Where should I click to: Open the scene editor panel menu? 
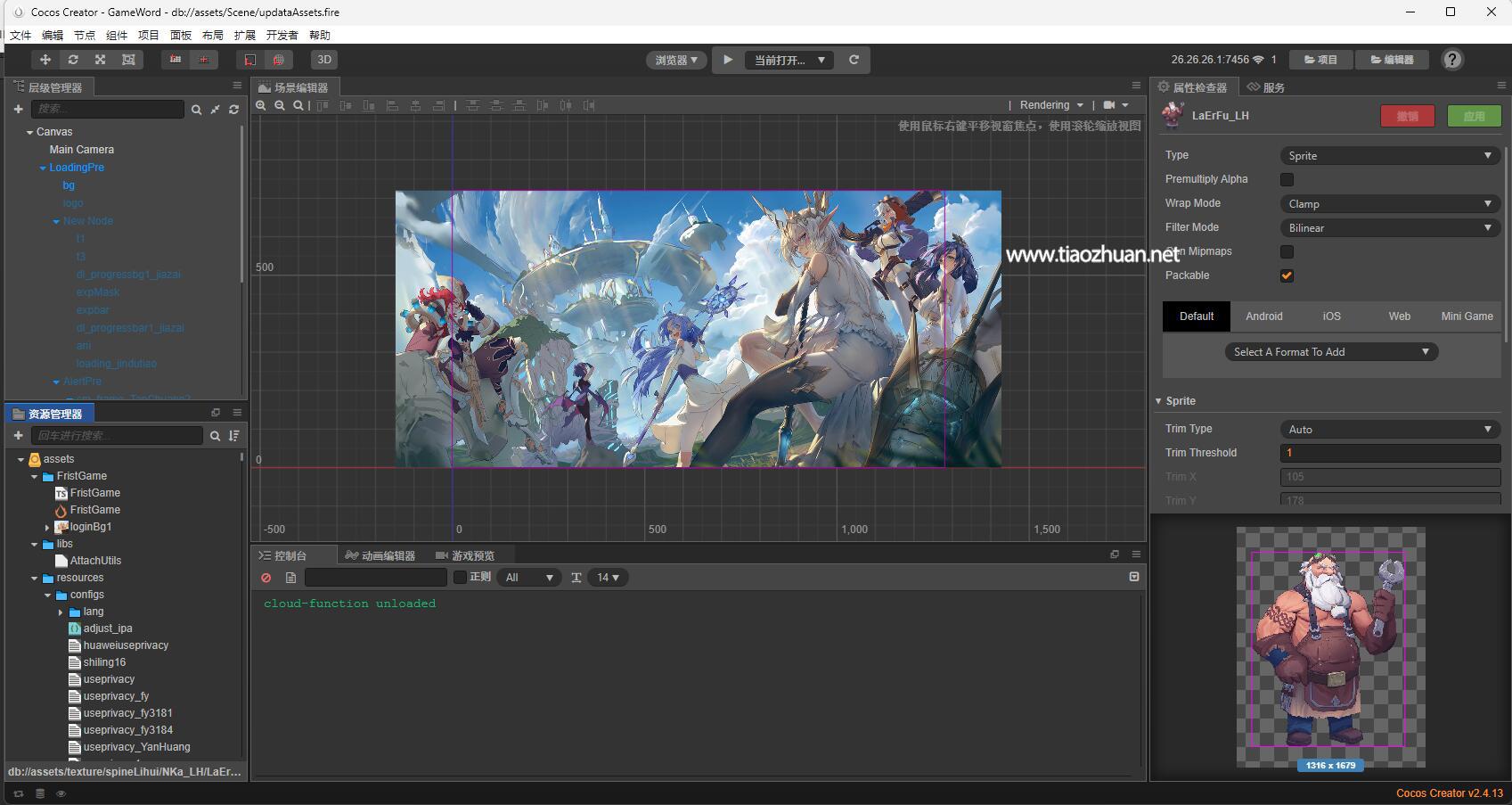1136,86
